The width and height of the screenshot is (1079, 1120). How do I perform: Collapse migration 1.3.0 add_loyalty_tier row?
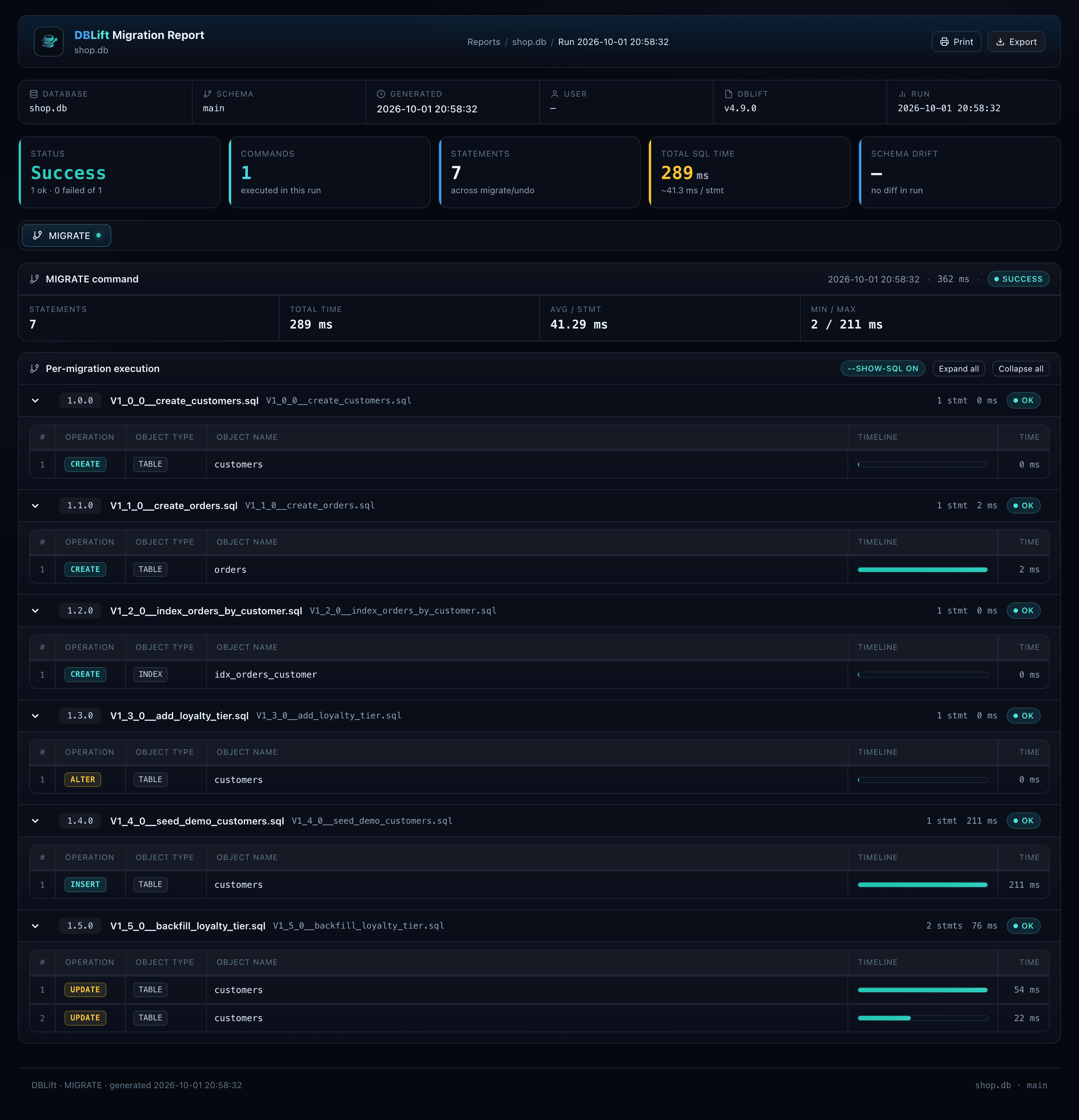(36, 716)
